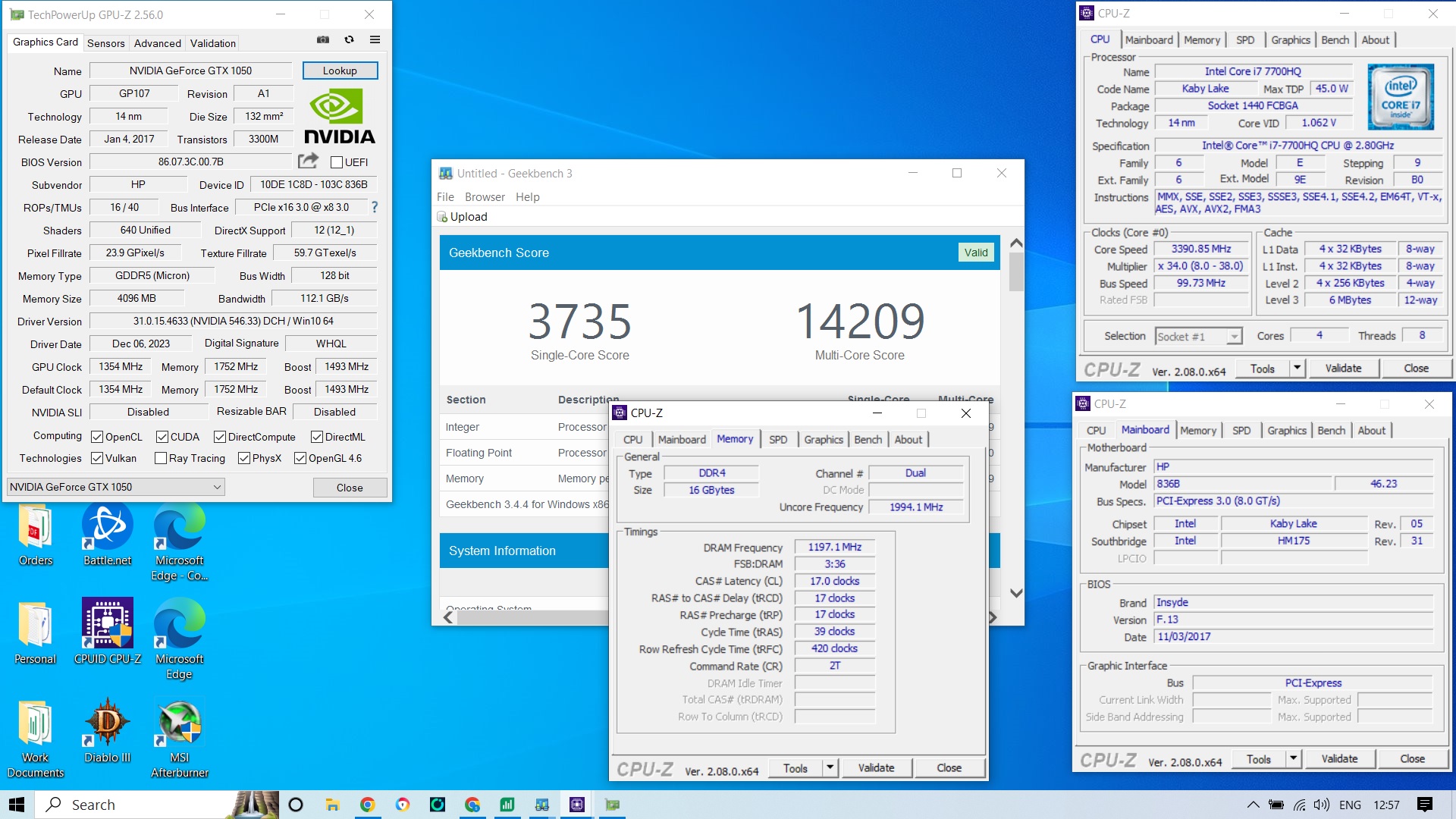
Task: Toggle the OpenCL checkbox
Action: tap(97, 437)
